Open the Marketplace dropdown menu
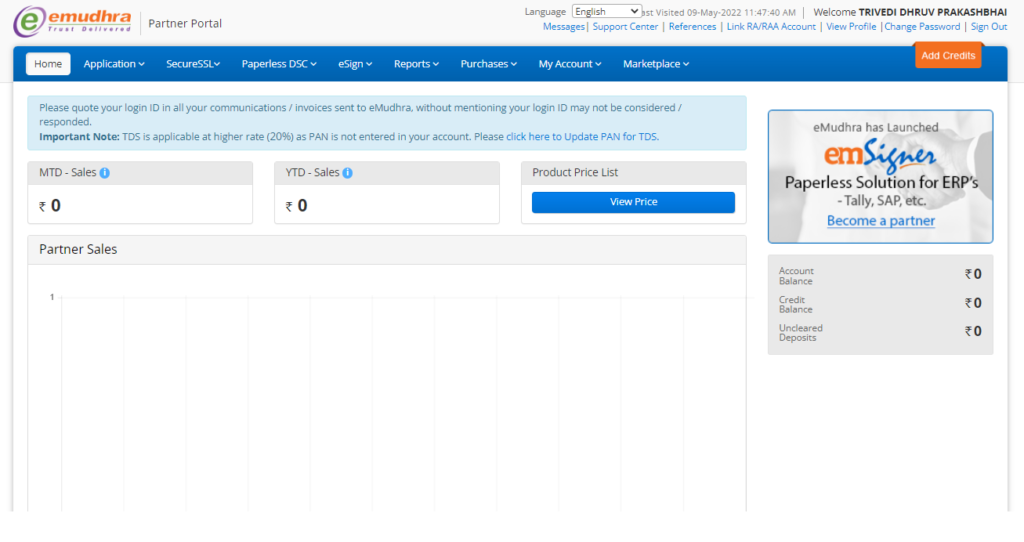Viewport: 1024px width, 542px height. 656,64
